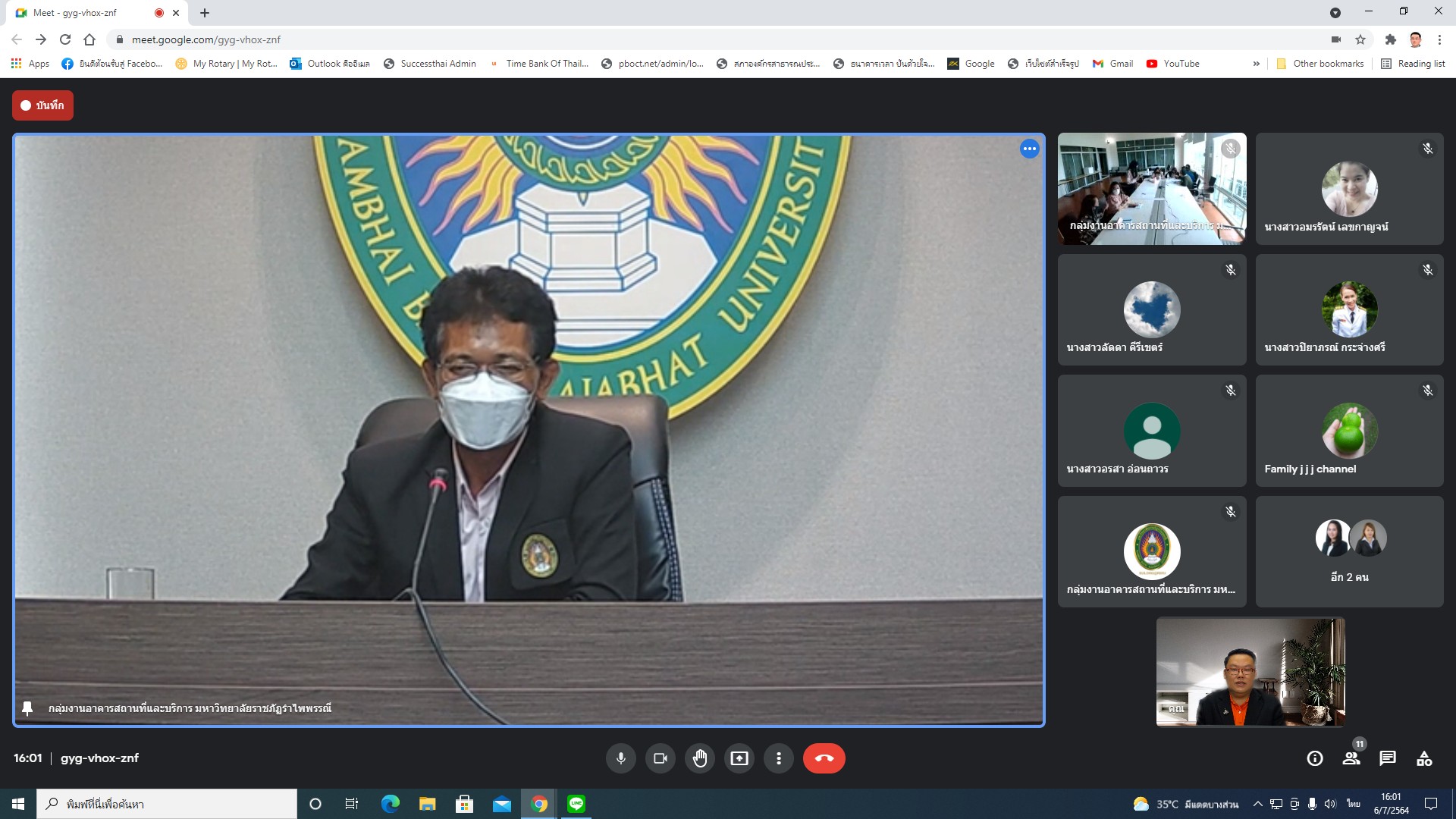Open Cortana circle icon on taskbar
1456x819 pixels.
click(315, 804)
